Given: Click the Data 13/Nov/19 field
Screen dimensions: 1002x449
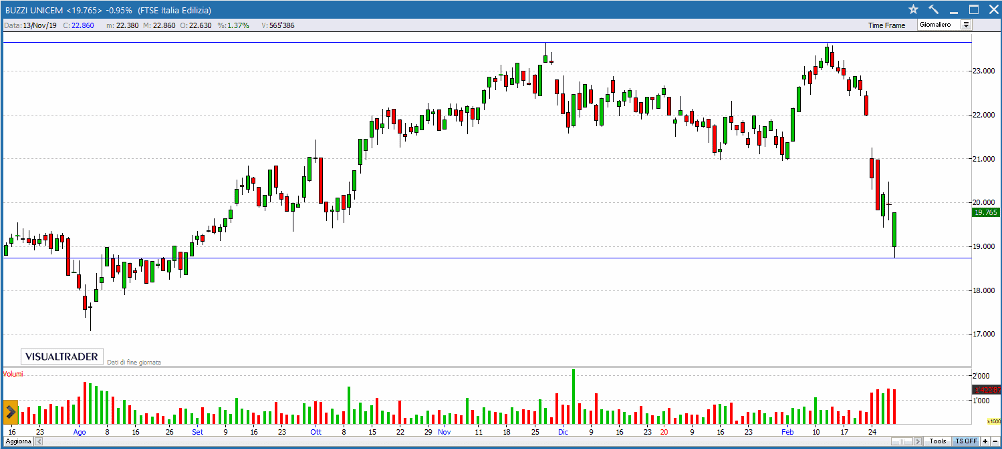Looking at the screenshot, I should [30, 25].
